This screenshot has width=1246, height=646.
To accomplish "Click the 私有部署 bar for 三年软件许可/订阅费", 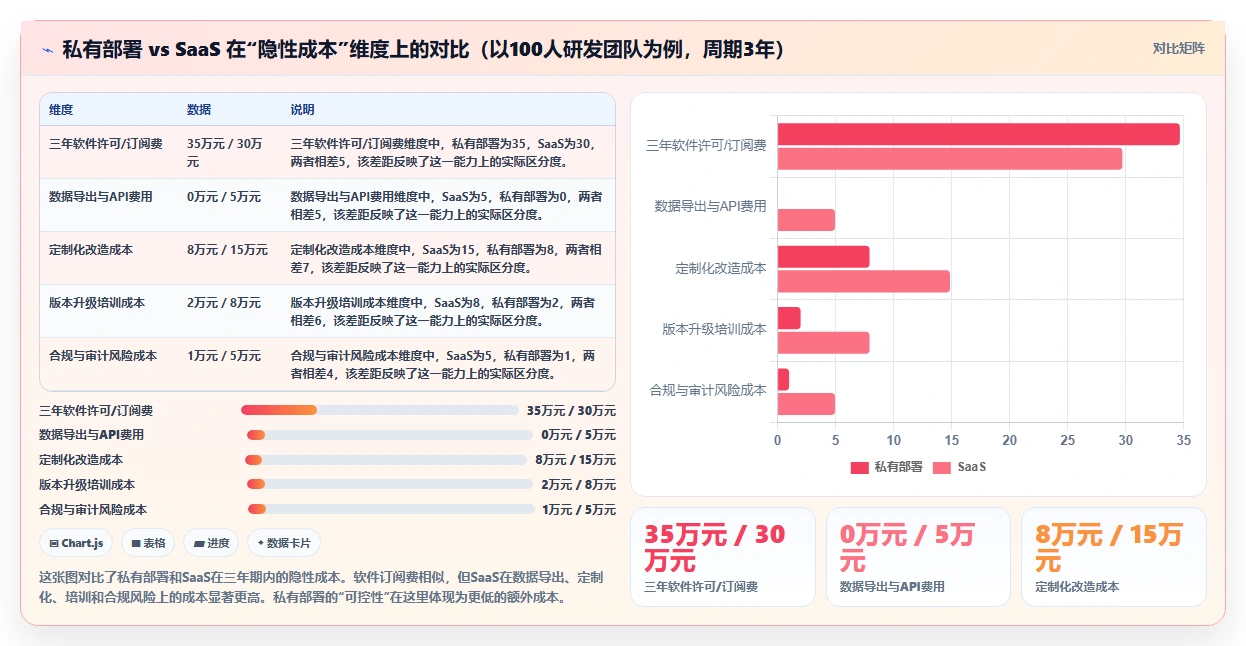I will pyautogui.click(x=978, y=134).
